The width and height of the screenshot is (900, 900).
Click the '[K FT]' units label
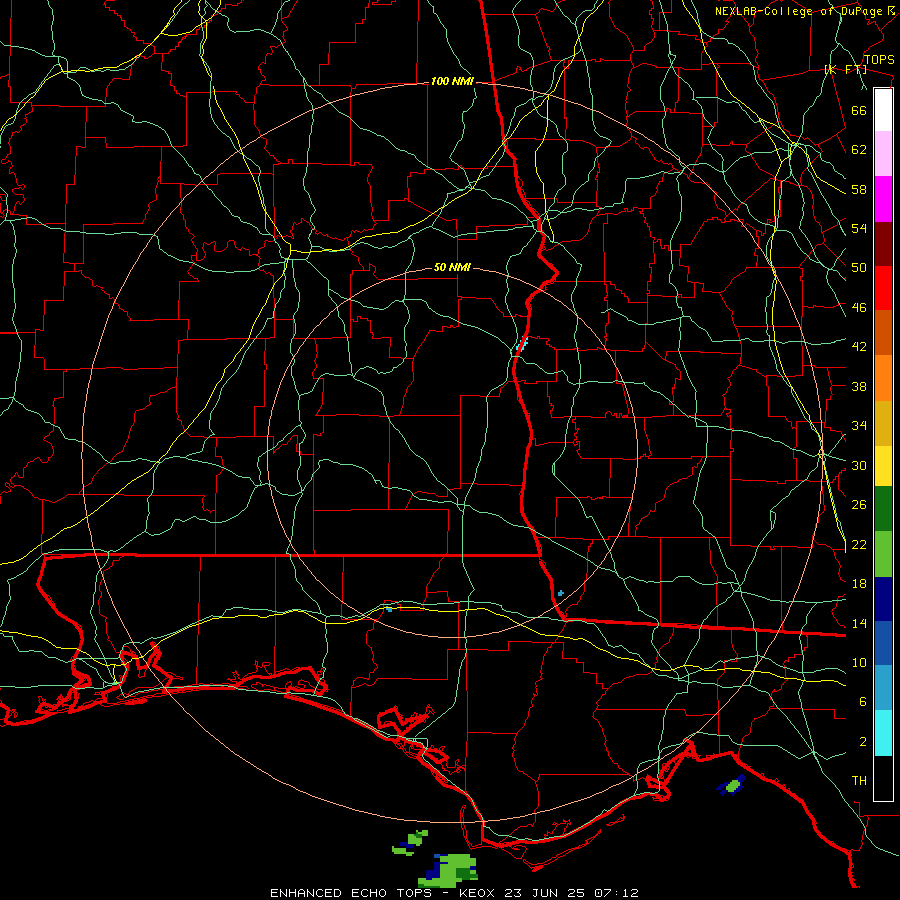click(845, 70)
